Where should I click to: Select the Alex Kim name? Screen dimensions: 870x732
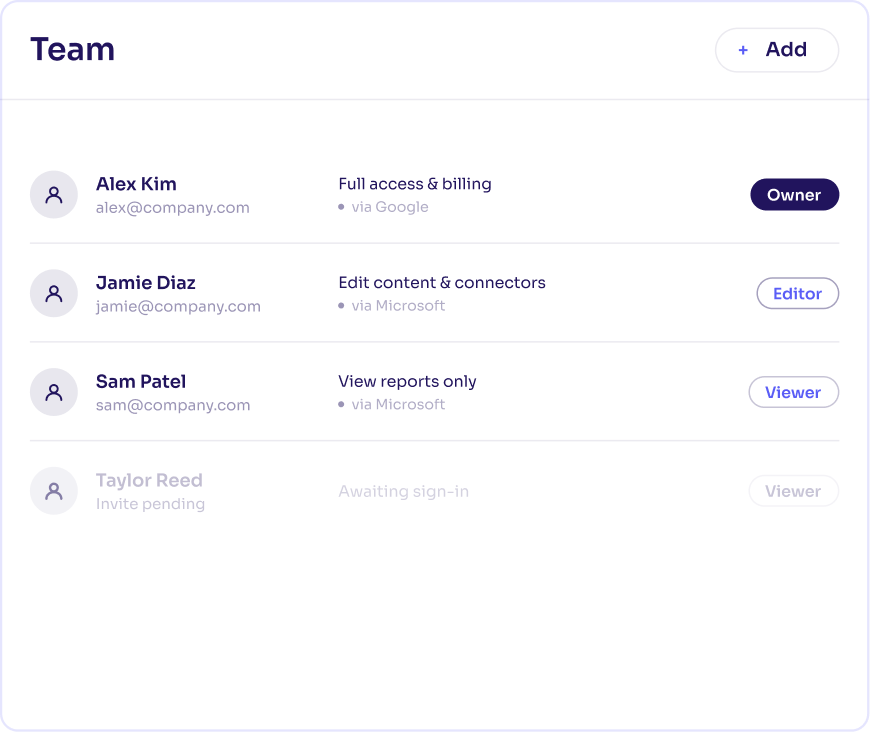pyautogui.click(x=136, y=184)
